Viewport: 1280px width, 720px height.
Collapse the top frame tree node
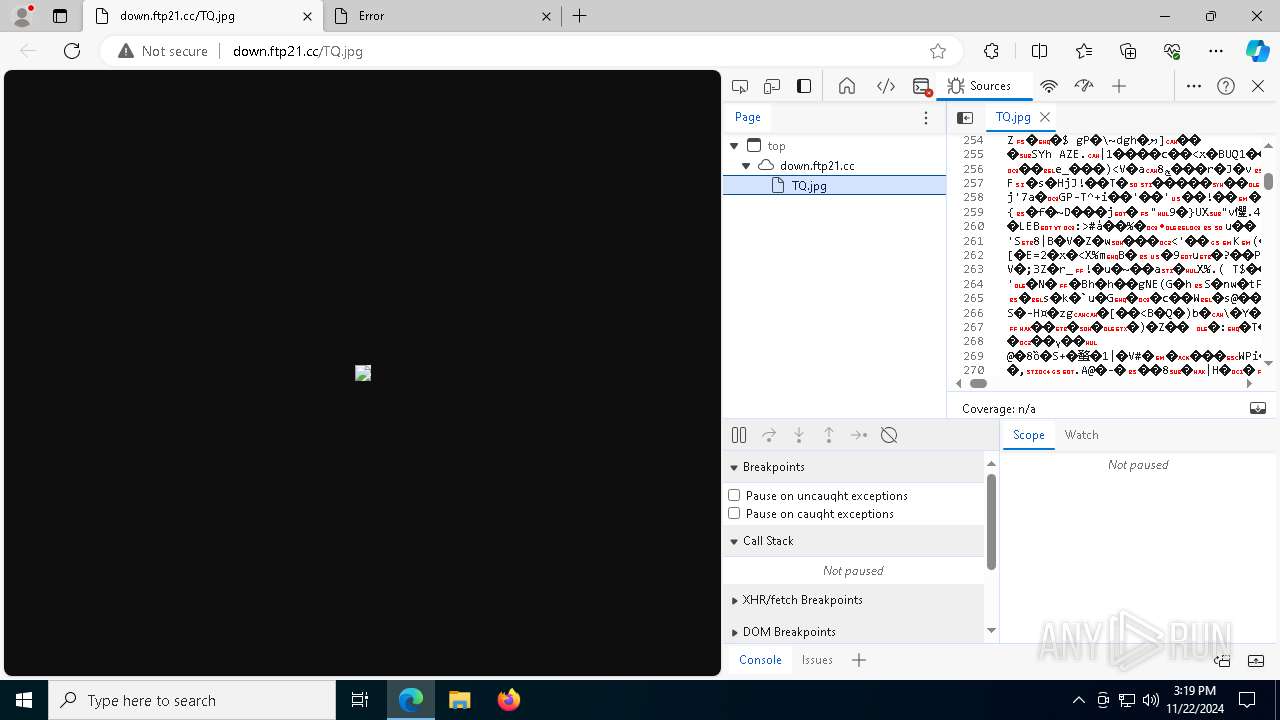(x=734, y=146)
